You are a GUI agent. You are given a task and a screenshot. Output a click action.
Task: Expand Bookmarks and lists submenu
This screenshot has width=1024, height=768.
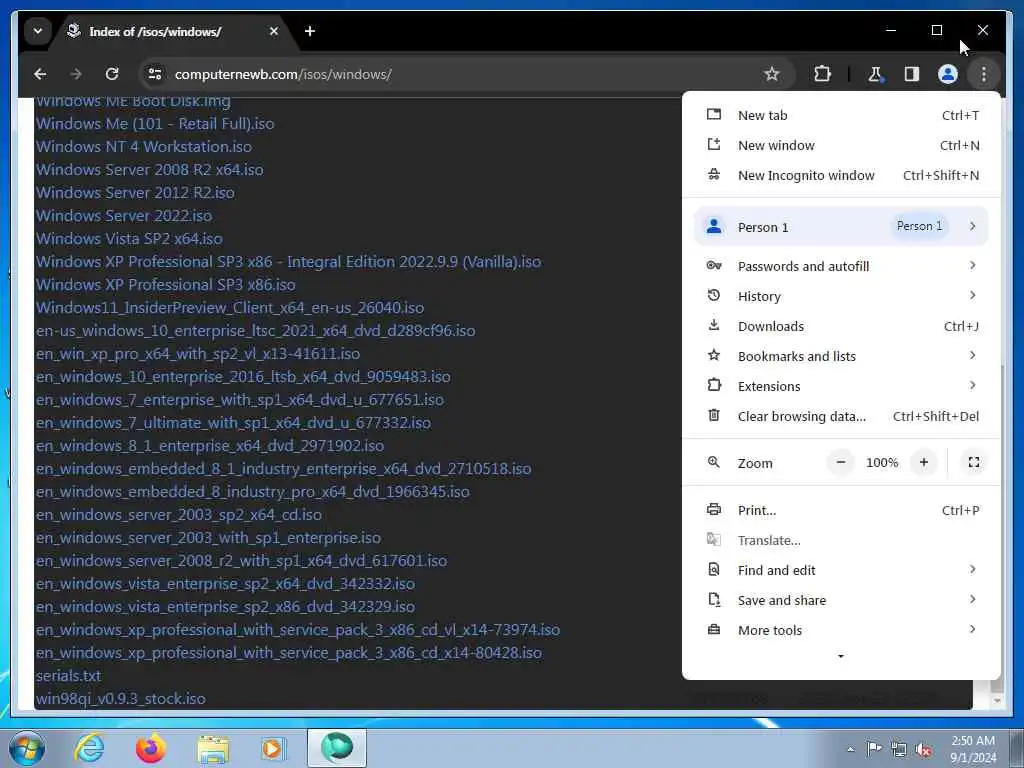(841, 356)
